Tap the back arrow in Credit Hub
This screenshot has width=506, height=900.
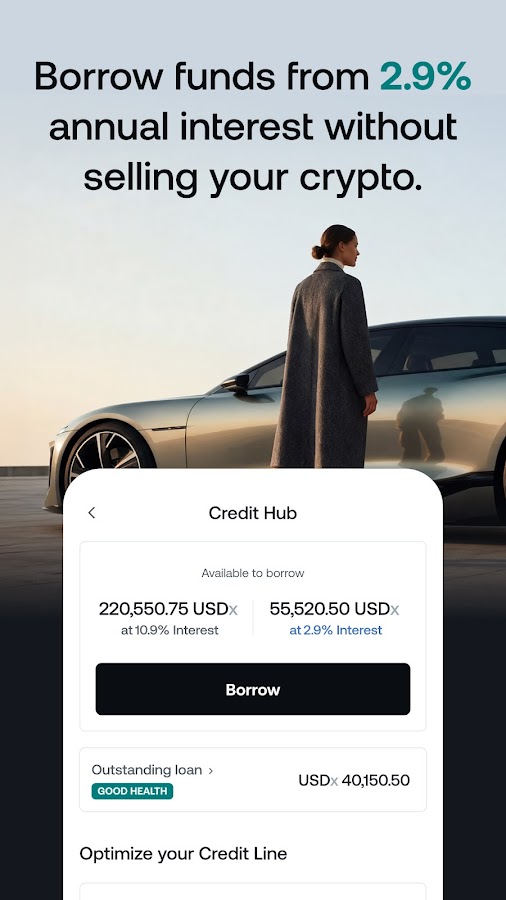92,513
